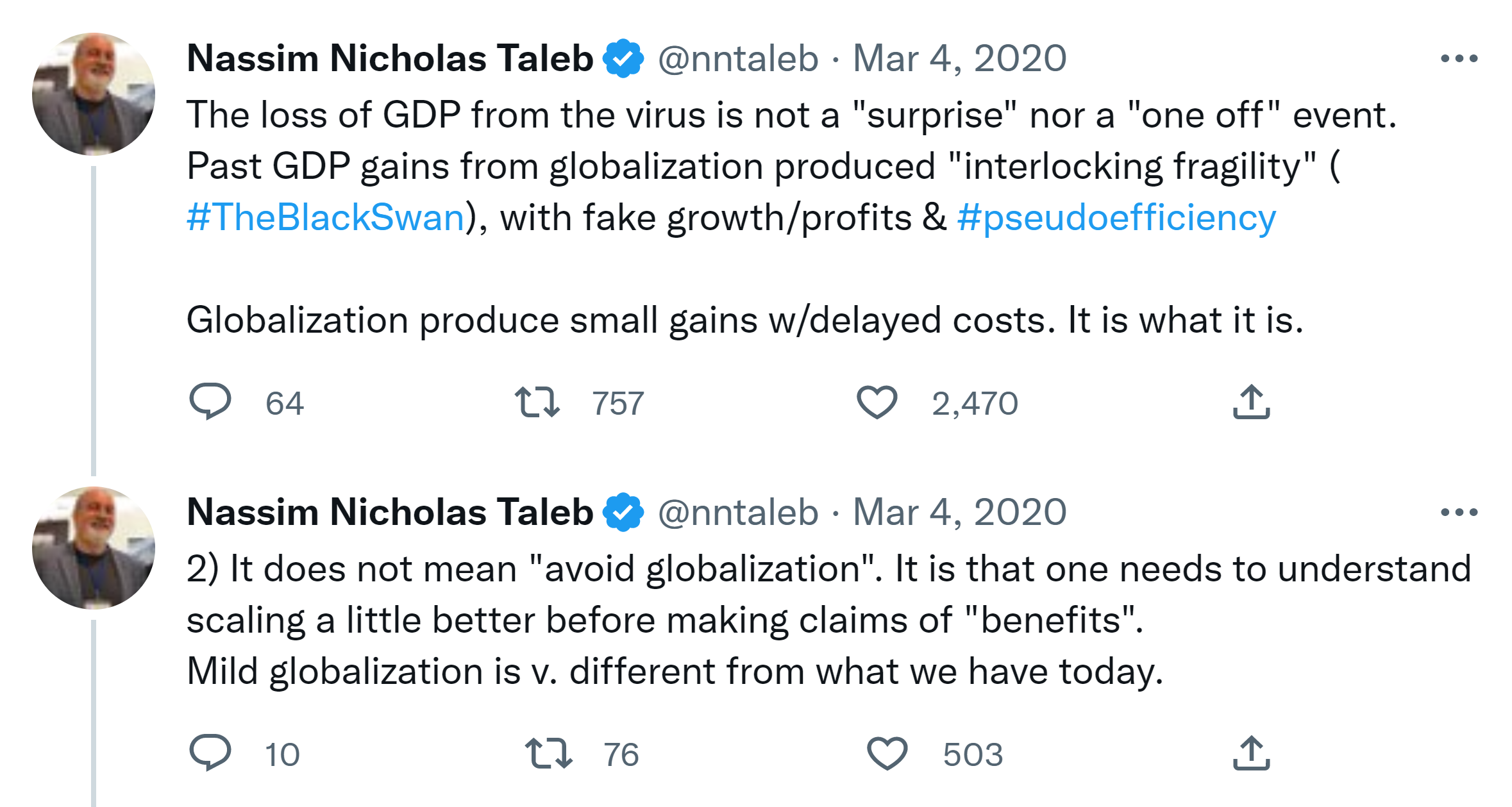Like the tweet with 503 likes
The height and width of the screenshot is (807, 1512).
tap(887, 753)
